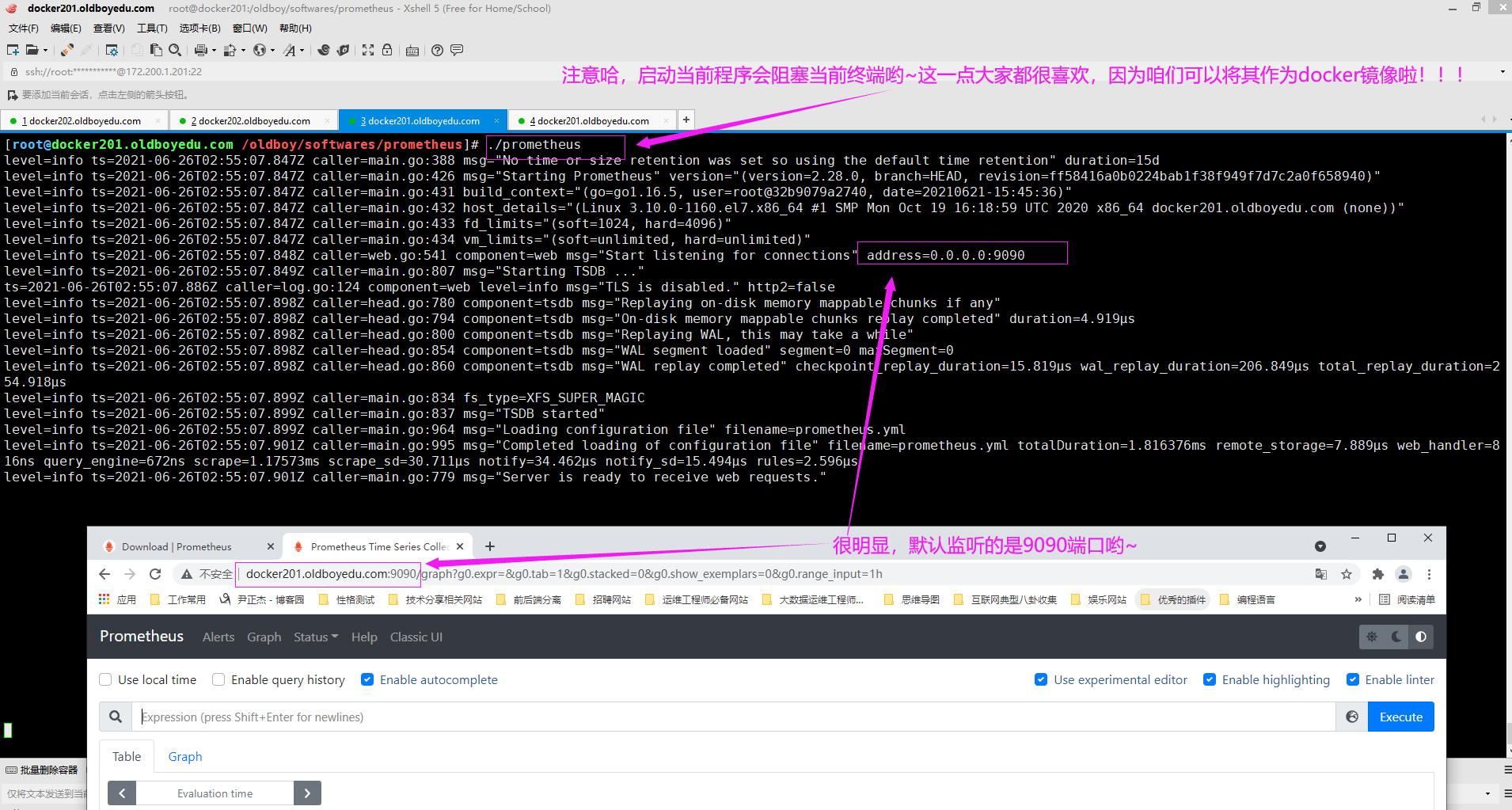Select the dark moon theme button
The image size is (1512, 810).
click(x=1396, y=637)
